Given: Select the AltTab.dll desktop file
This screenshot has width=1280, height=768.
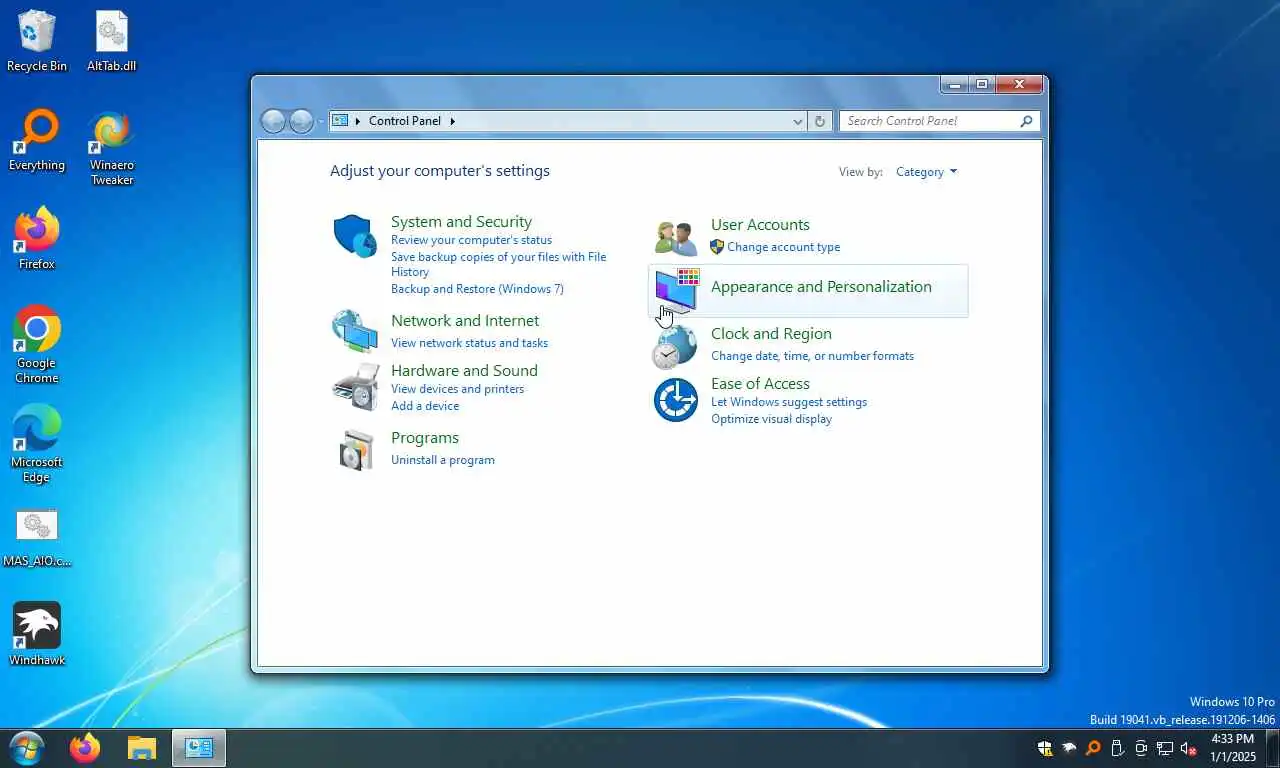Looking at the screenshot, I should click(x=112, y=41).
